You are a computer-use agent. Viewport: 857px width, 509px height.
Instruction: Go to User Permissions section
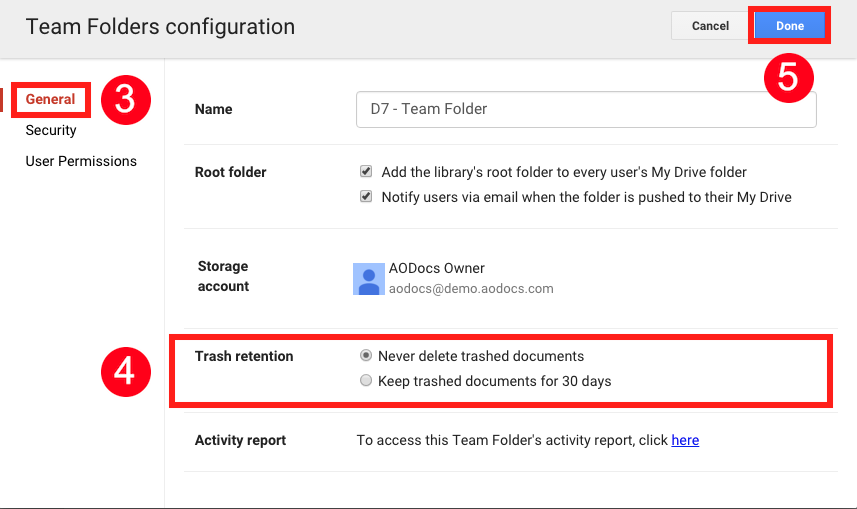pyautogui.click(x=81, y=161)
